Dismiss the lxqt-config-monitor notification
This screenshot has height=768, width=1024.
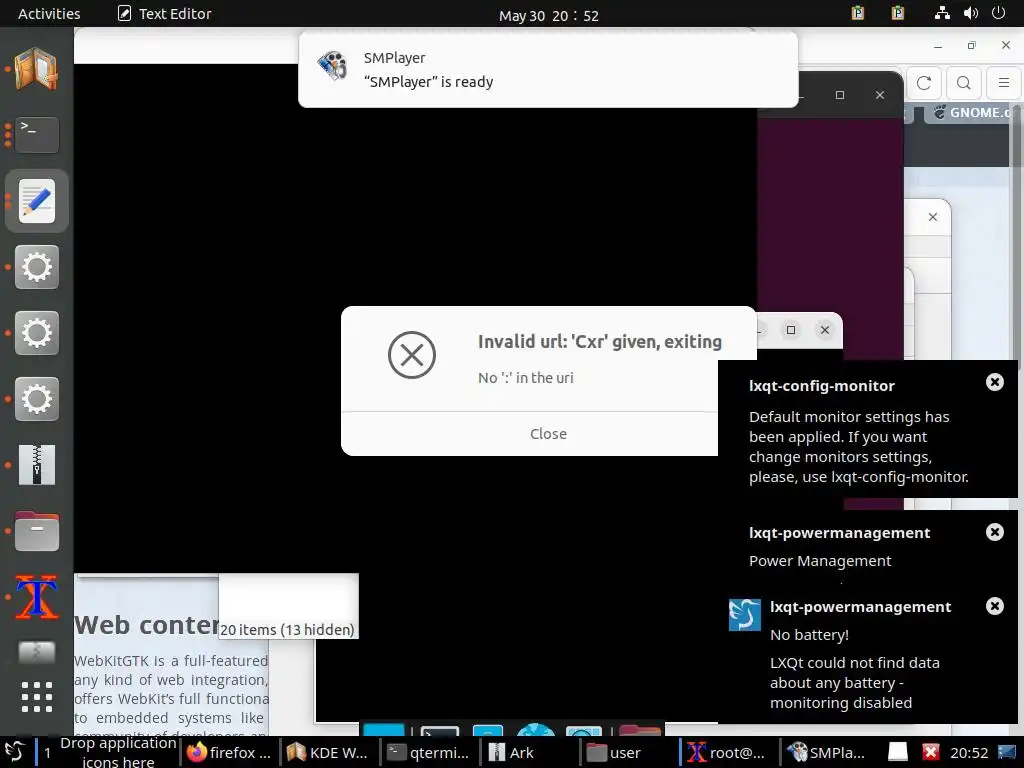pyautogui.click(x=994, y=382)
